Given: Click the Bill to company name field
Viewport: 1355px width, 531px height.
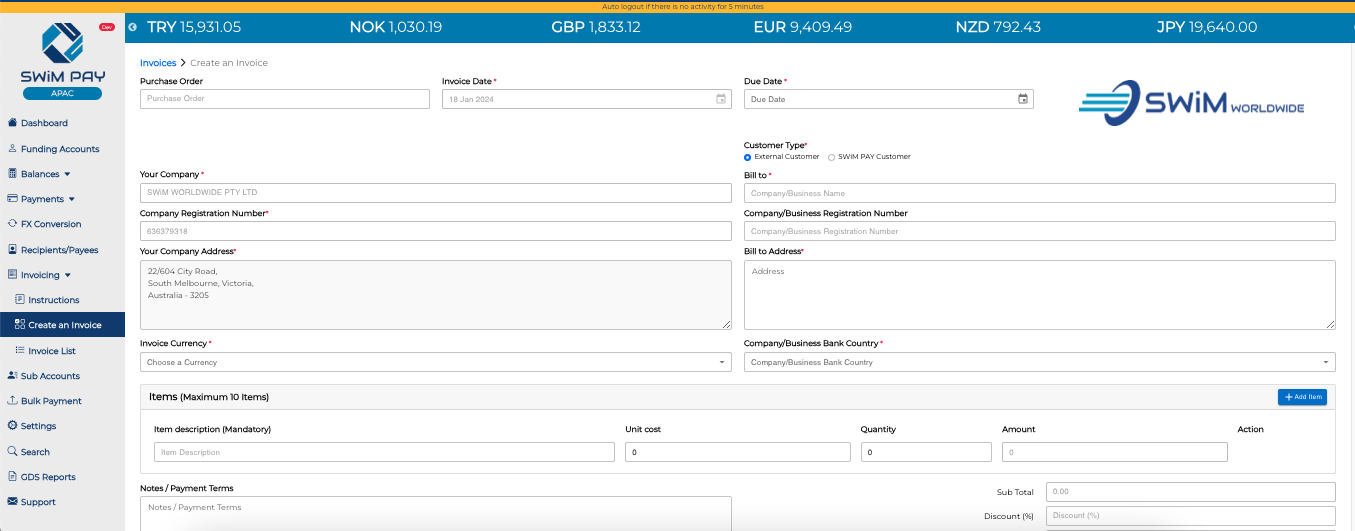Looking at the screenshot, I should (1039, 193).
